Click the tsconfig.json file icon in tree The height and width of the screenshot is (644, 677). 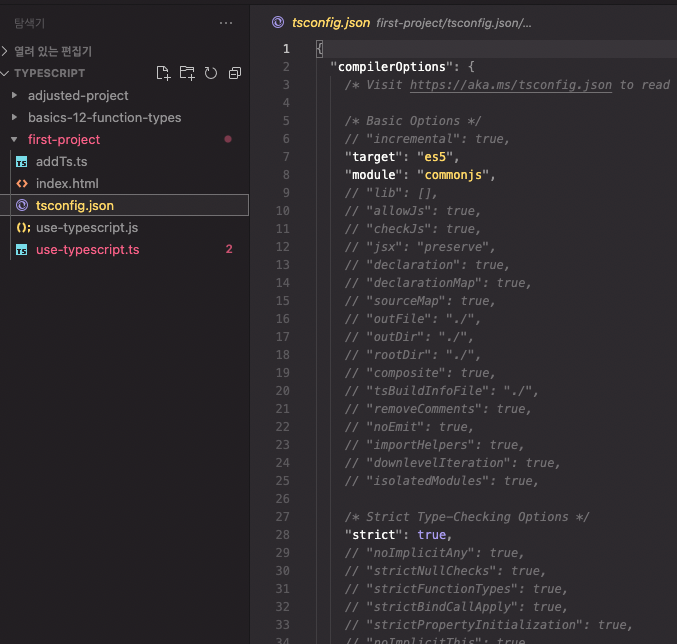point(22,205)
